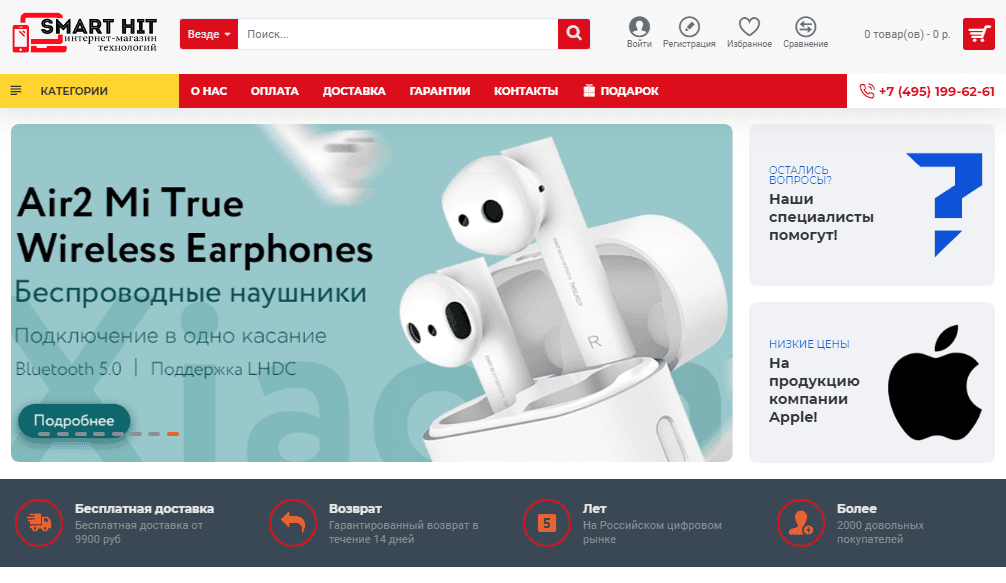Open the red shopping cart icon

pos(978,34)
